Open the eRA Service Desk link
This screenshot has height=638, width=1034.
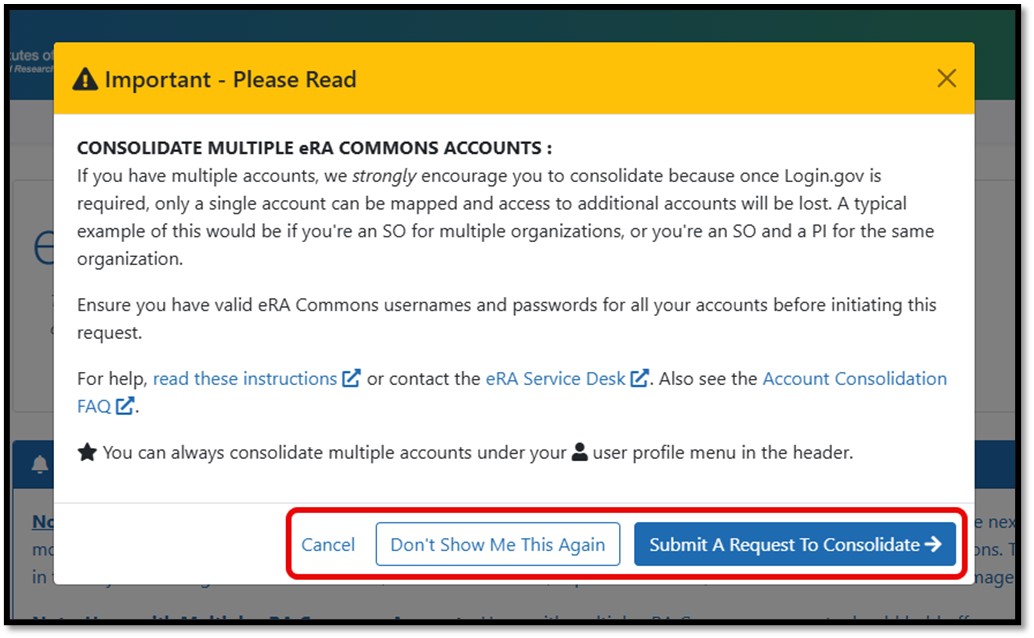click(x=555, y=379)
